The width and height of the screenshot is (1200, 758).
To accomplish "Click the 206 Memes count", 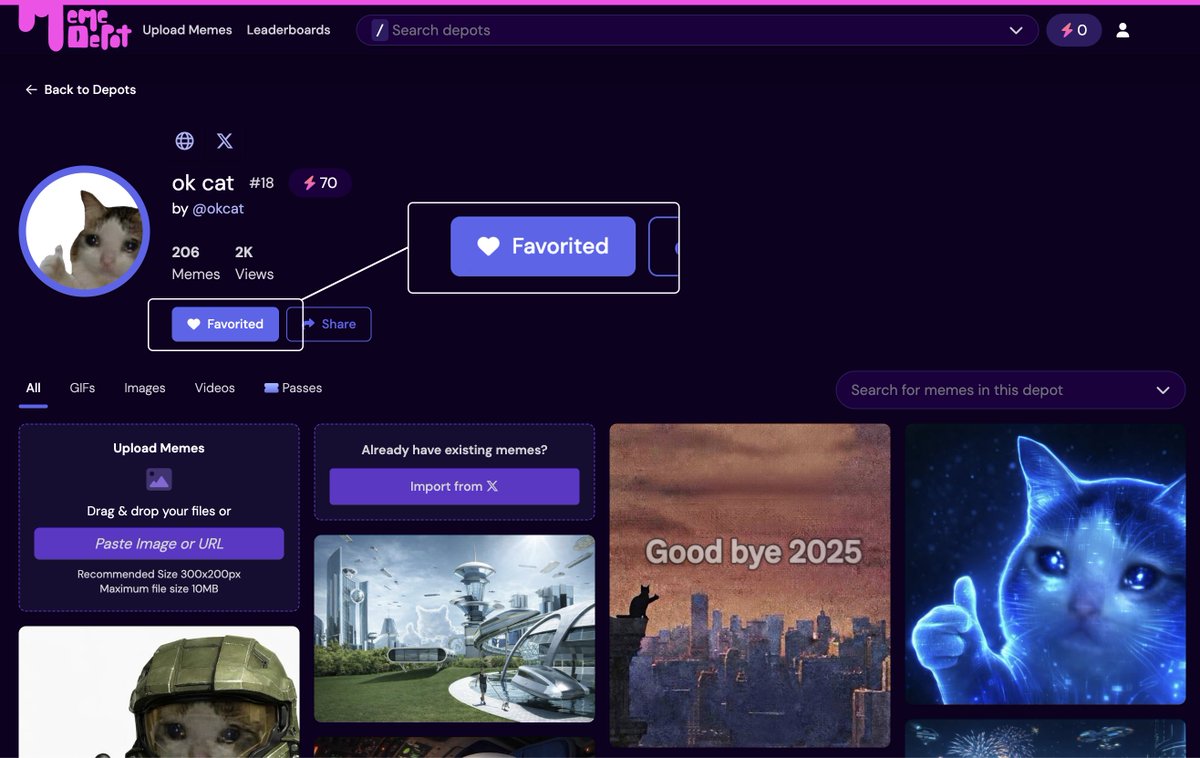I will click(196, 263).
